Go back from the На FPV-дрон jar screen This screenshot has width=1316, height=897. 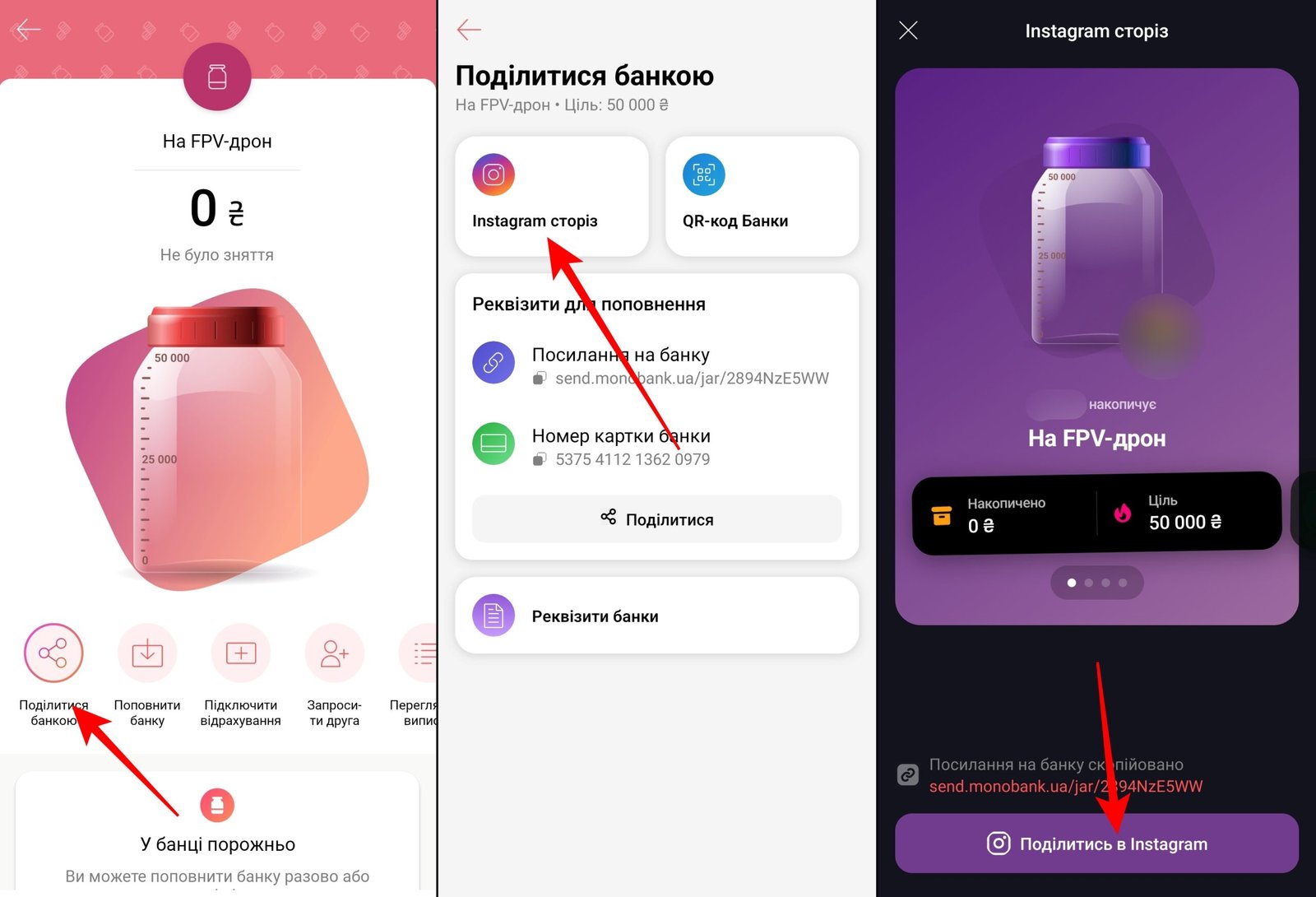coord(29,30)
